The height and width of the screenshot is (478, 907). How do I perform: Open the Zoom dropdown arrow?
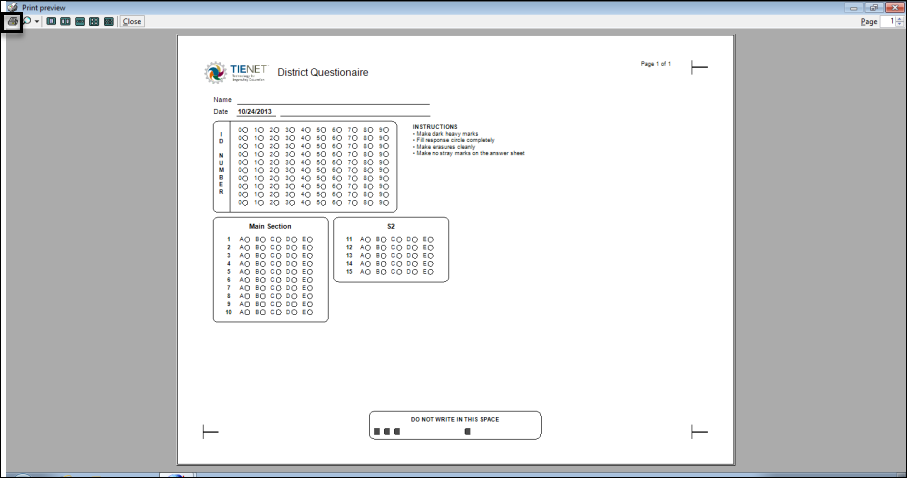click(38, 21)
